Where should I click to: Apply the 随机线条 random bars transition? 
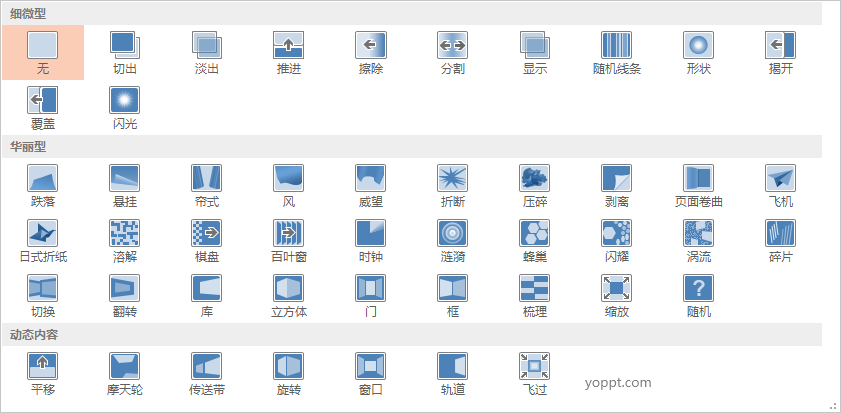(x=617, y=52)
